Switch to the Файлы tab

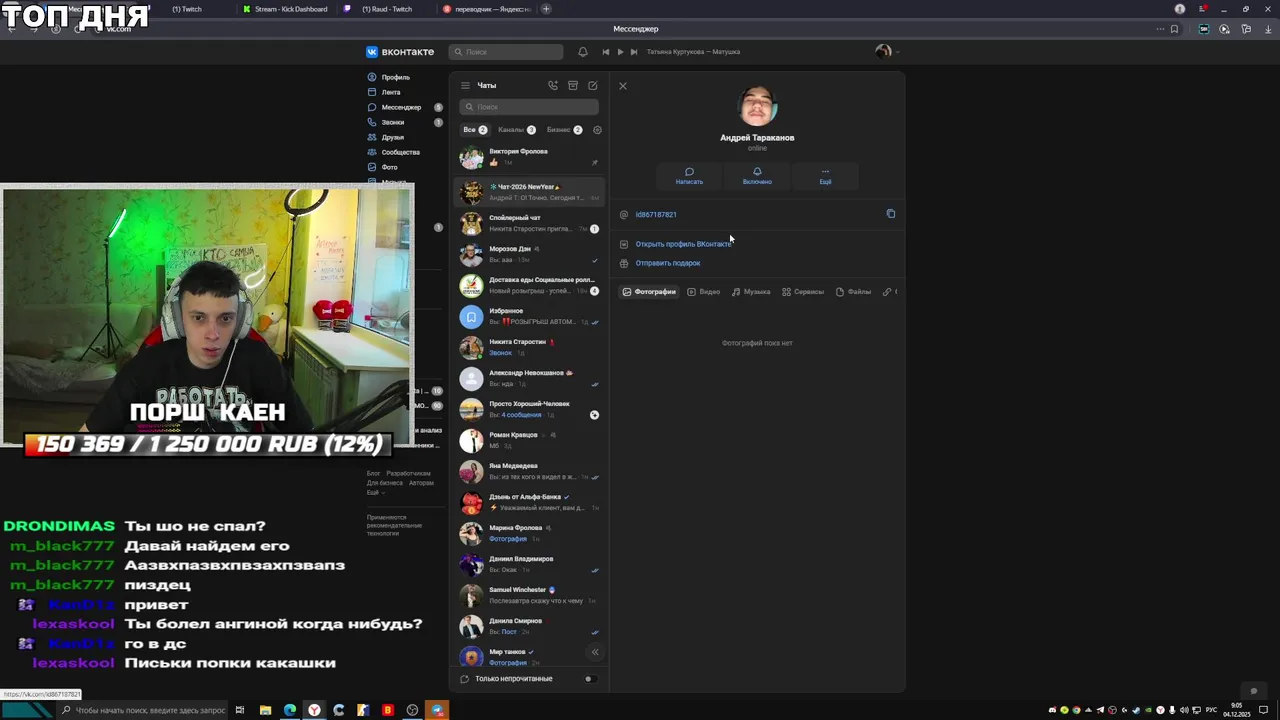tap(854, 292)
